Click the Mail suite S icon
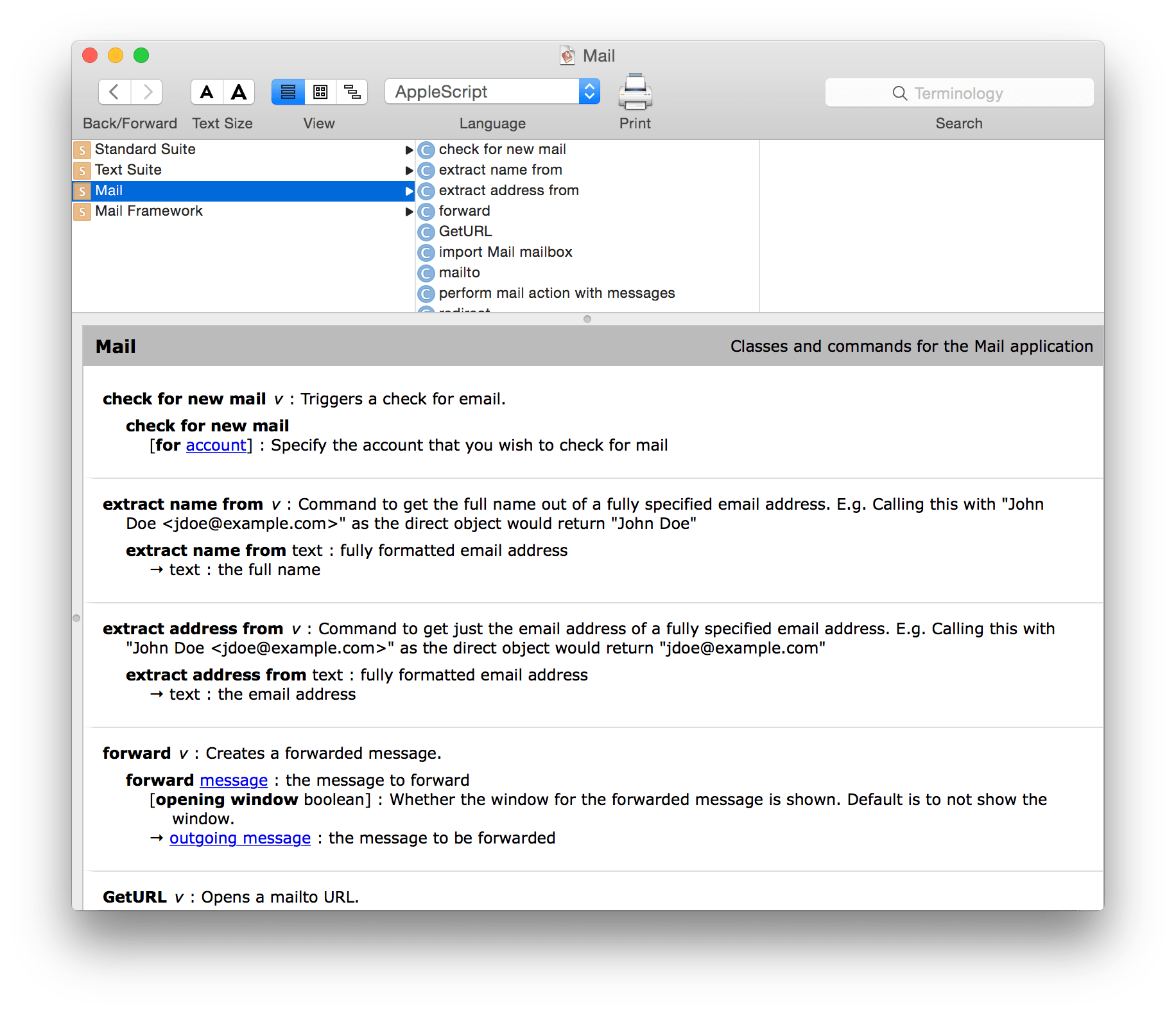 point(82,191)
